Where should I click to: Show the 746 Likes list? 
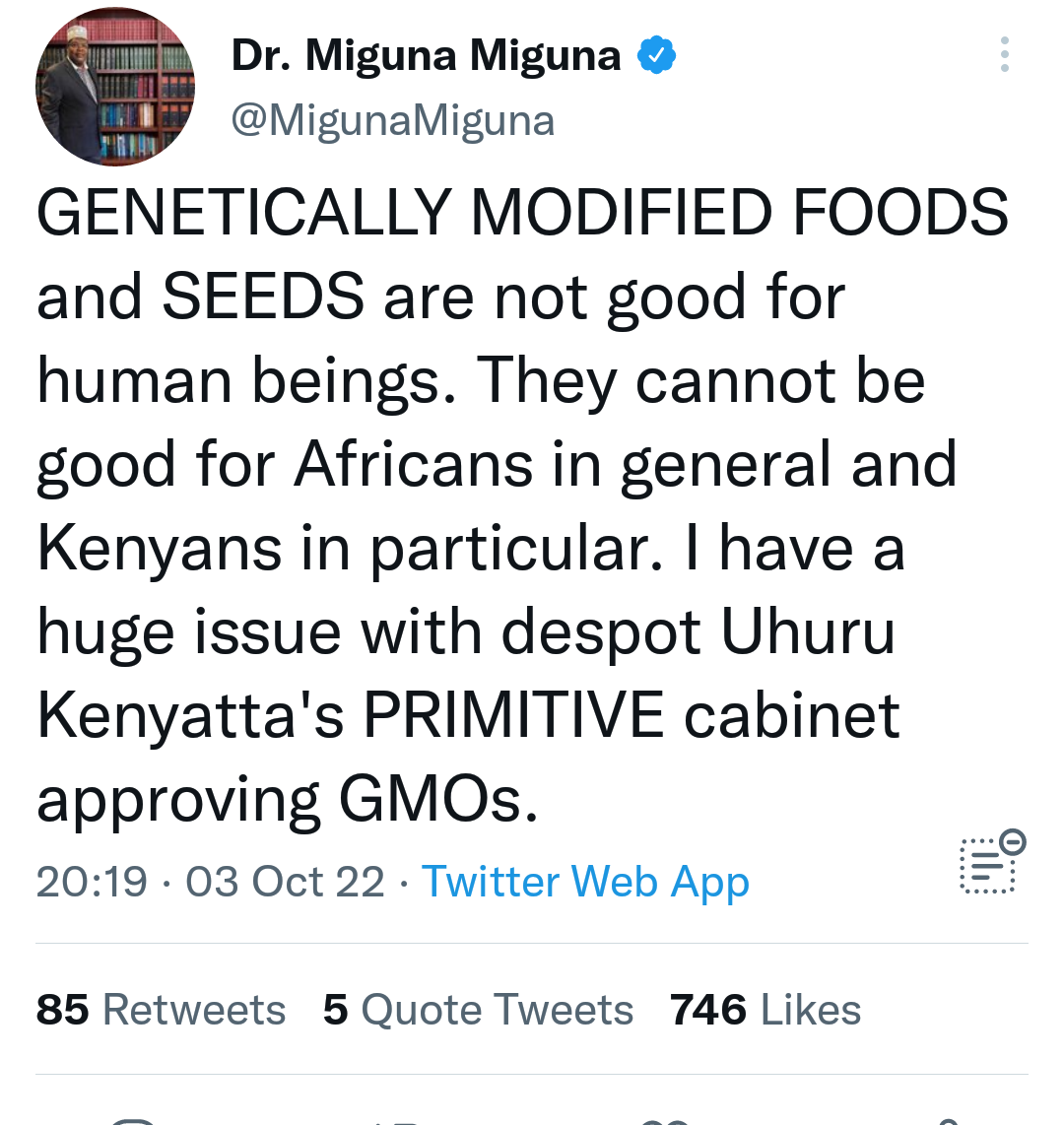(x=765, y=1010)
